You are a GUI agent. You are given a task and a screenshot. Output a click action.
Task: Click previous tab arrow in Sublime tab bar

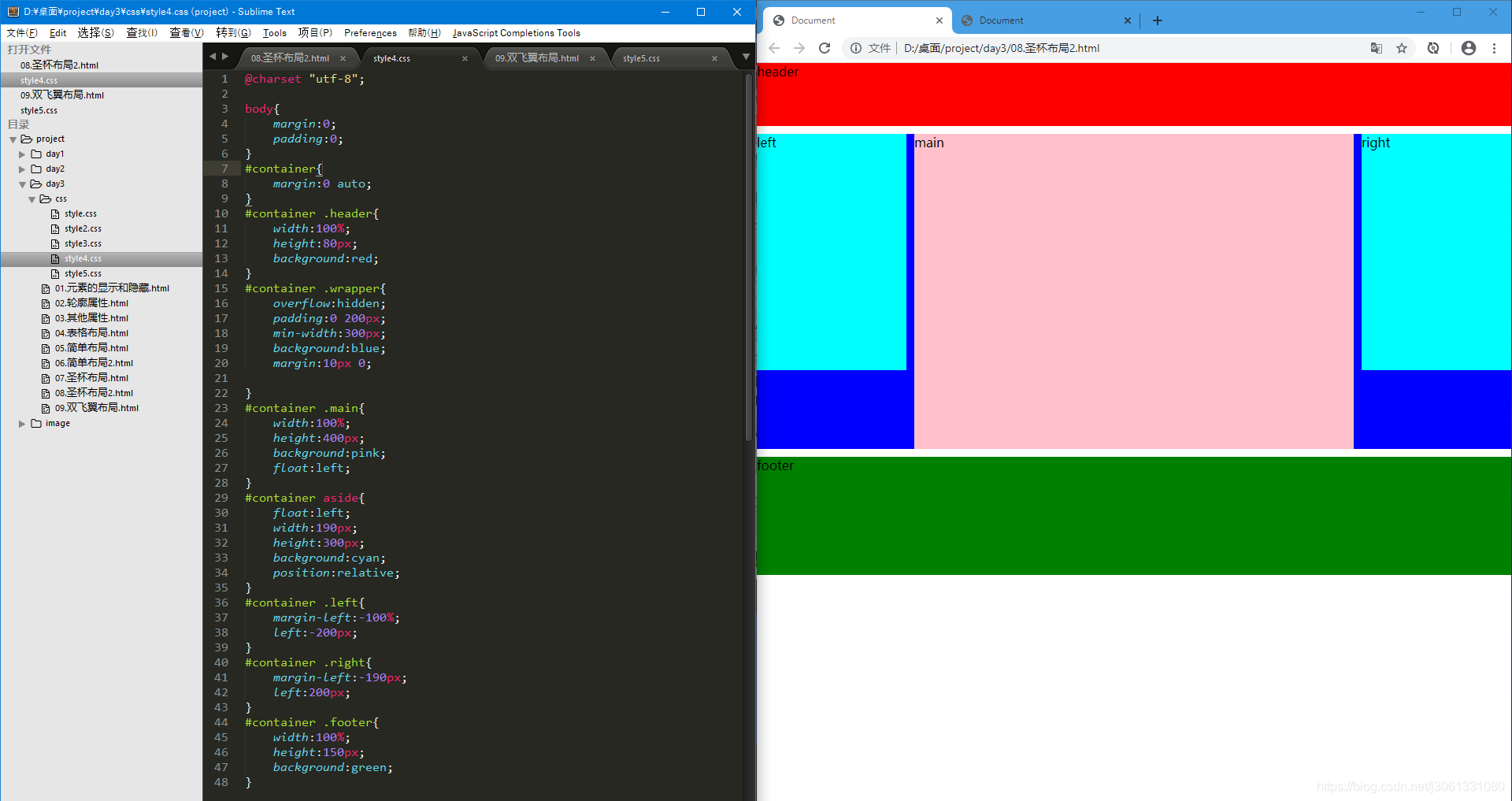[x=212, y=57]
